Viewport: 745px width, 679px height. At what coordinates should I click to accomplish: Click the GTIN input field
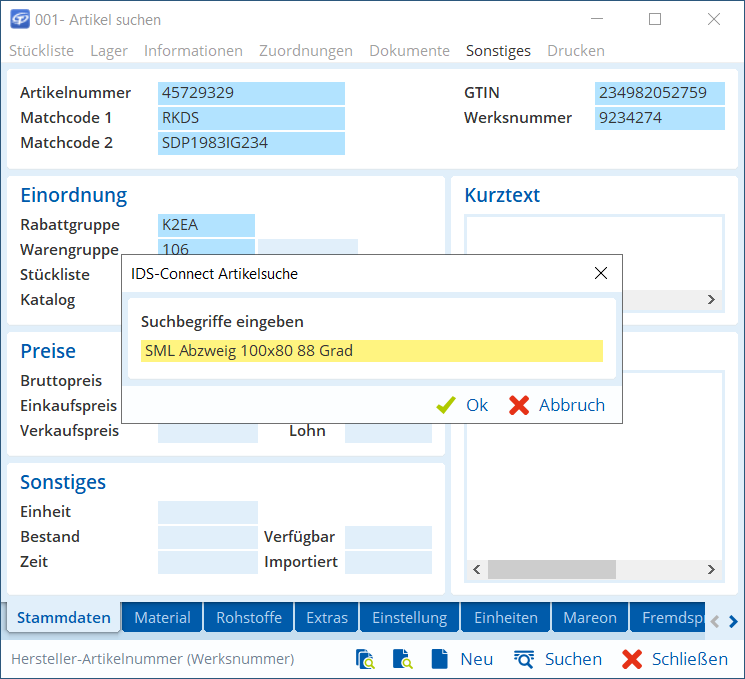coord(659,93)
